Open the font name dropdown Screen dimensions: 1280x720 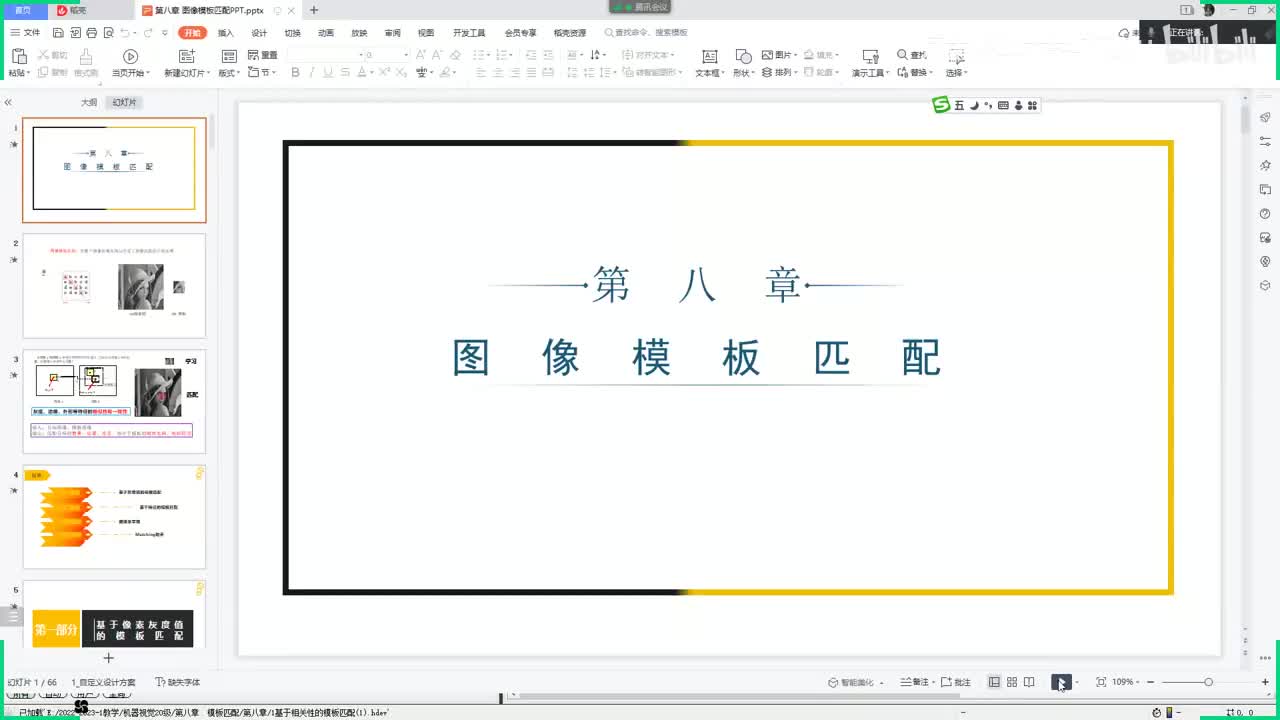click(361, 55)
